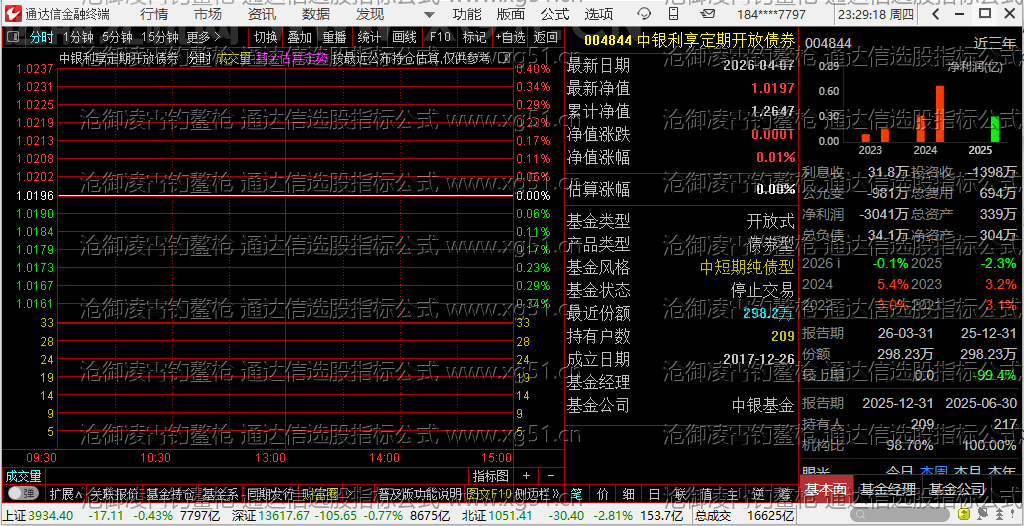Expand 更多 periods list
Image resolution: width=1024 pixels, height=526 pixels.
203,37
